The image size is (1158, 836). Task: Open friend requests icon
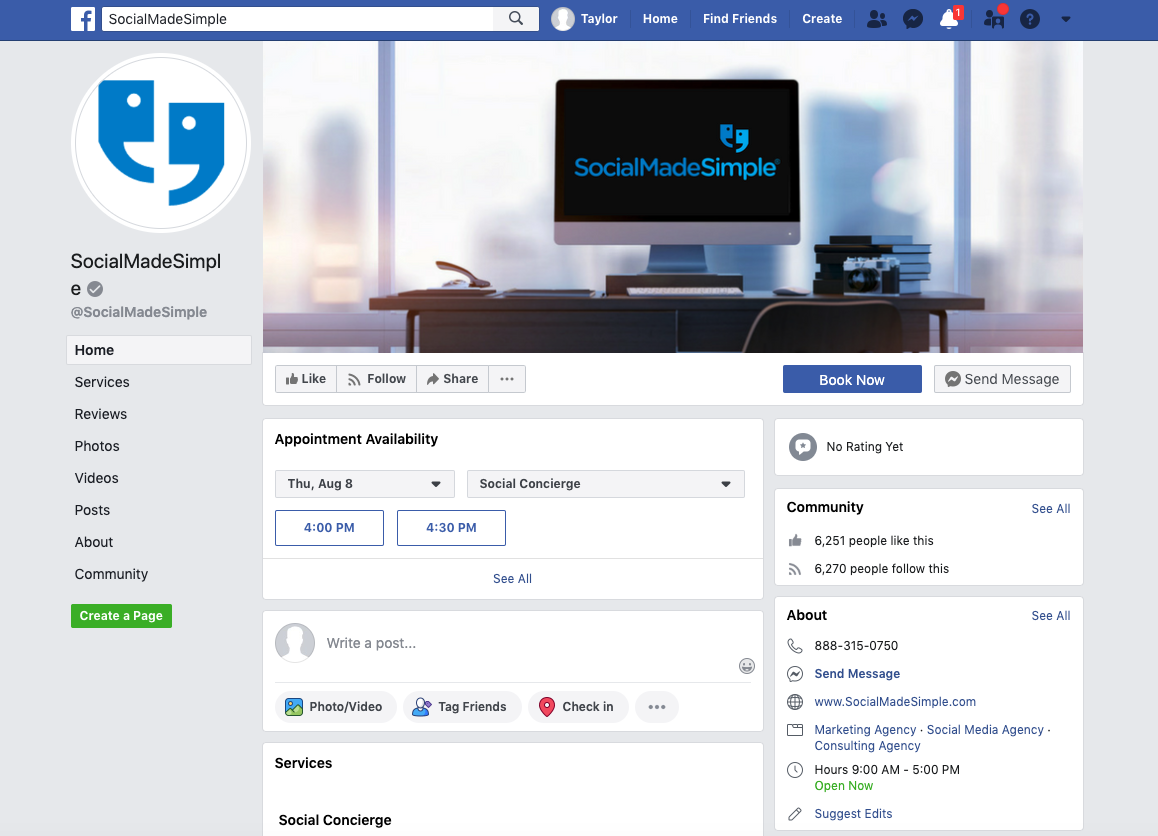877,19
